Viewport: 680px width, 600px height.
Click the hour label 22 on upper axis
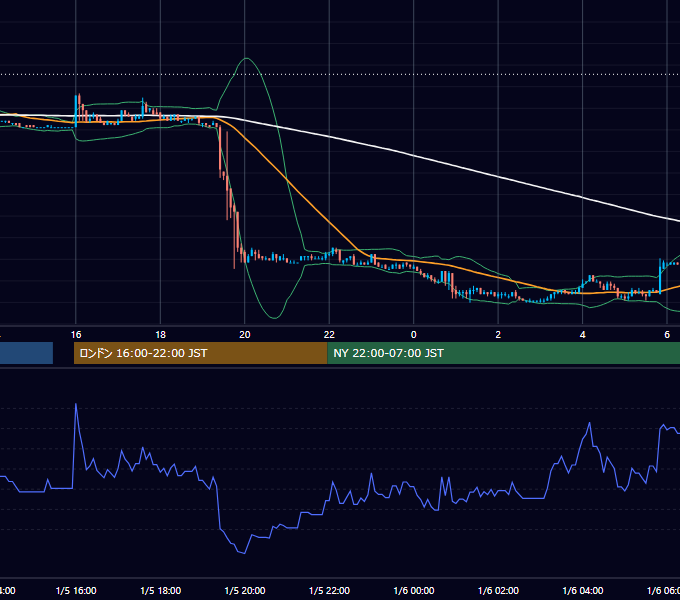coord(329,335)
